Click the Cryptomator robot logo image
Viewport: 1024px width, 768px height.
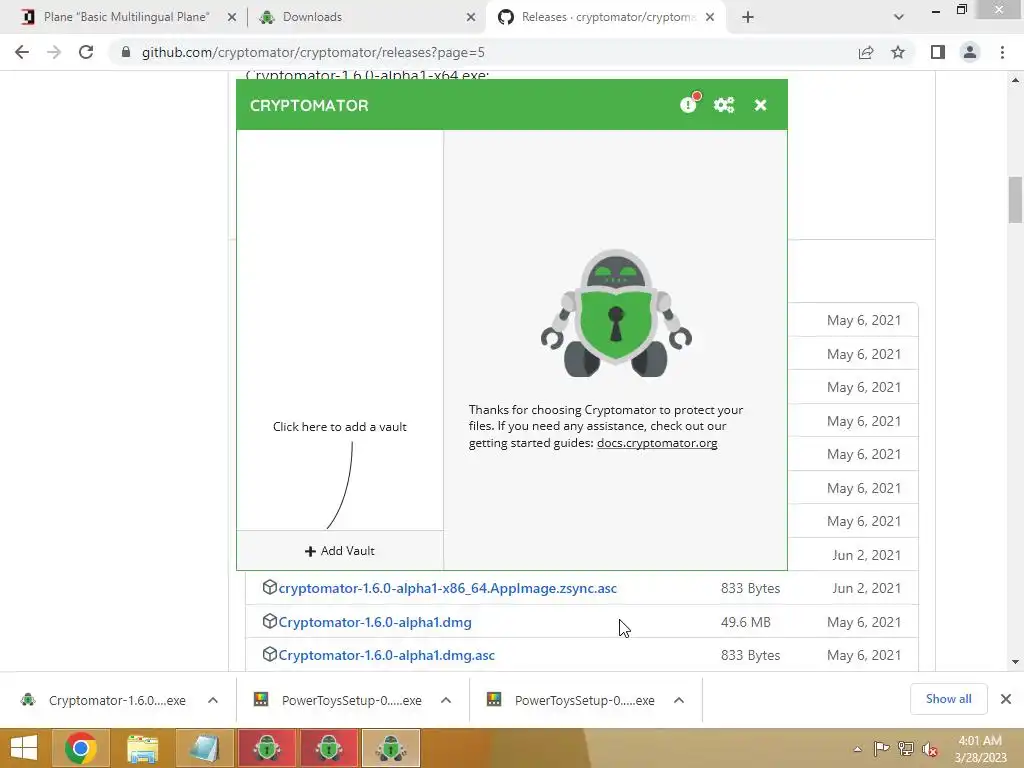click(x=616, y=313)
